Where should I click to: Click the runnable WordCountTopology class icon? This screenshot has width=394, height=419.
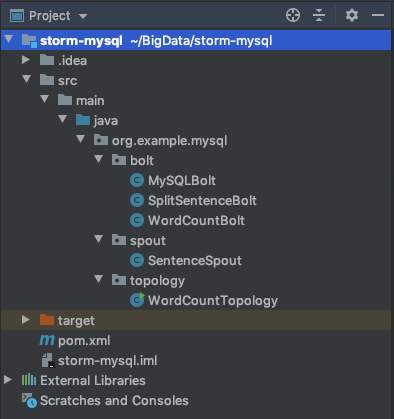137,300
